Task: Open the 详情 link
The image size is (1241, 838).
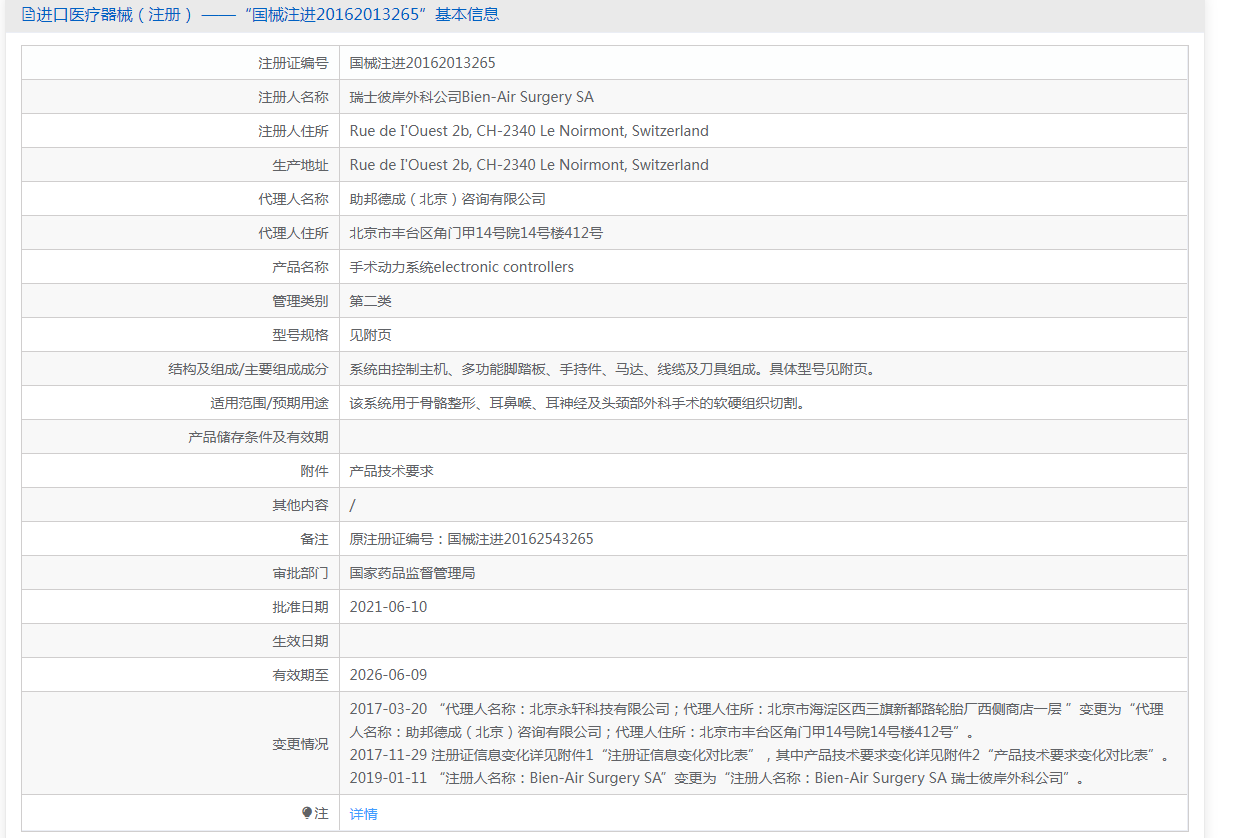Action: 363,814
